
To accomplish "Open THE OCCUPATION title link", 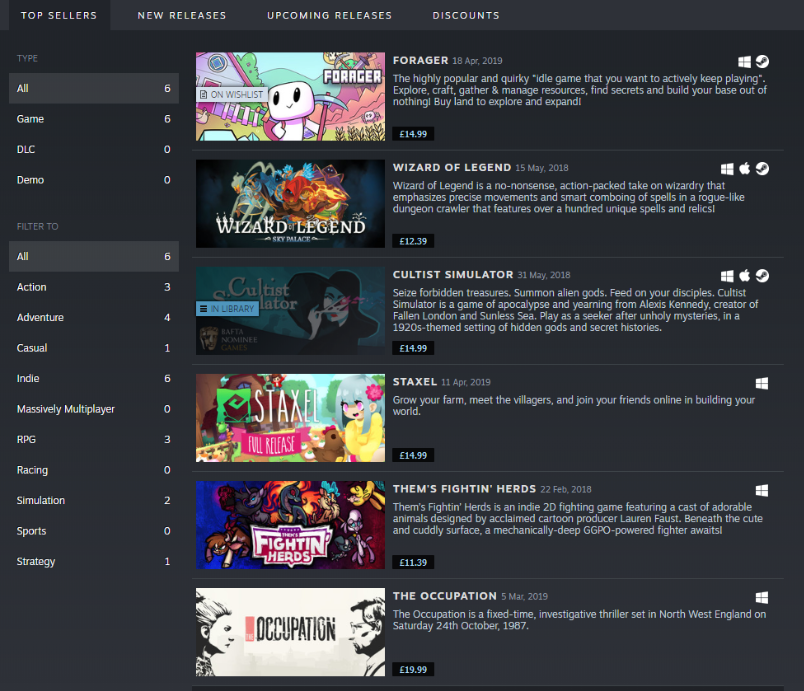I will [x=445, y=596].
